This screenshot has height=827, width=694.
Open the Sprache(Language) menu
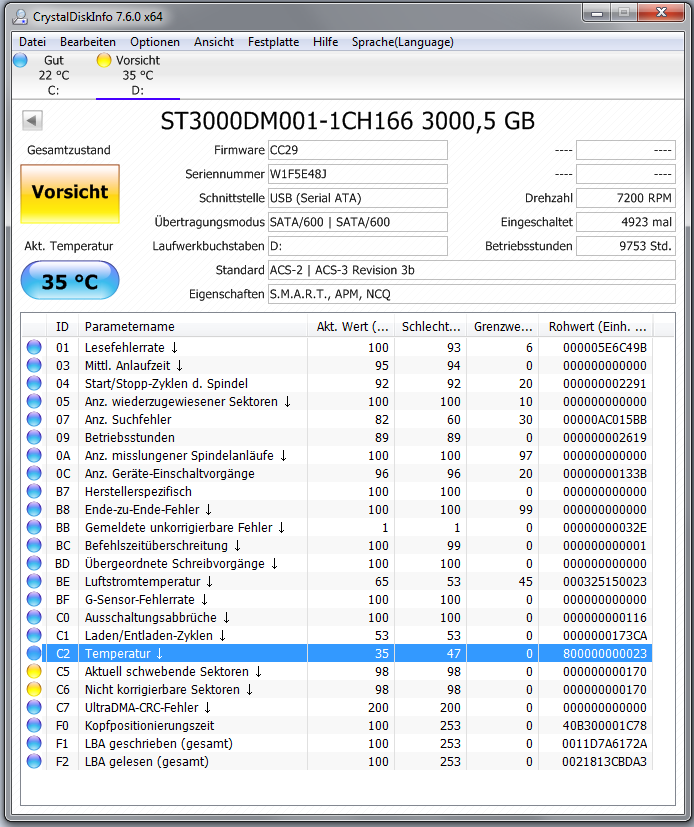coord(402,42)
